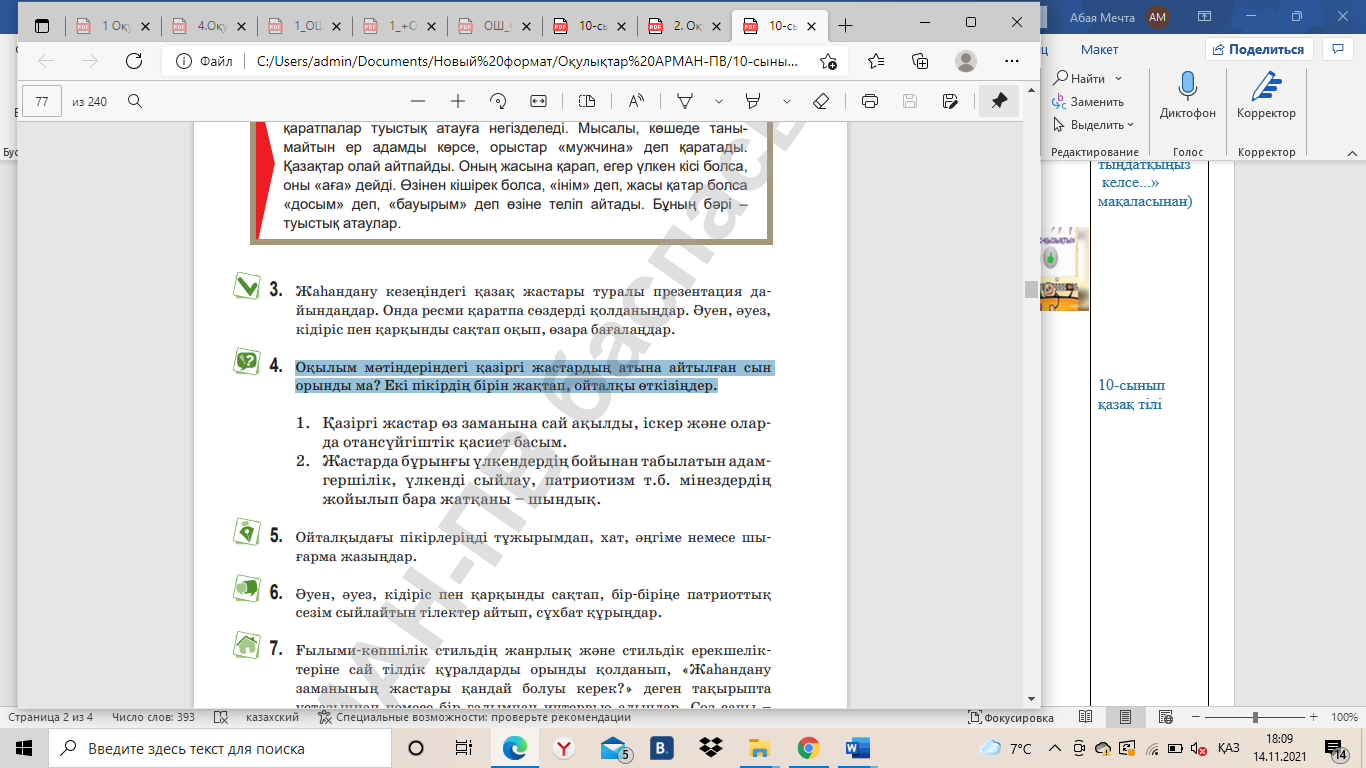This screenshot has width=1366, height=768.
Task: Unpin the PDF toolbar
Action: pos(999,101)
